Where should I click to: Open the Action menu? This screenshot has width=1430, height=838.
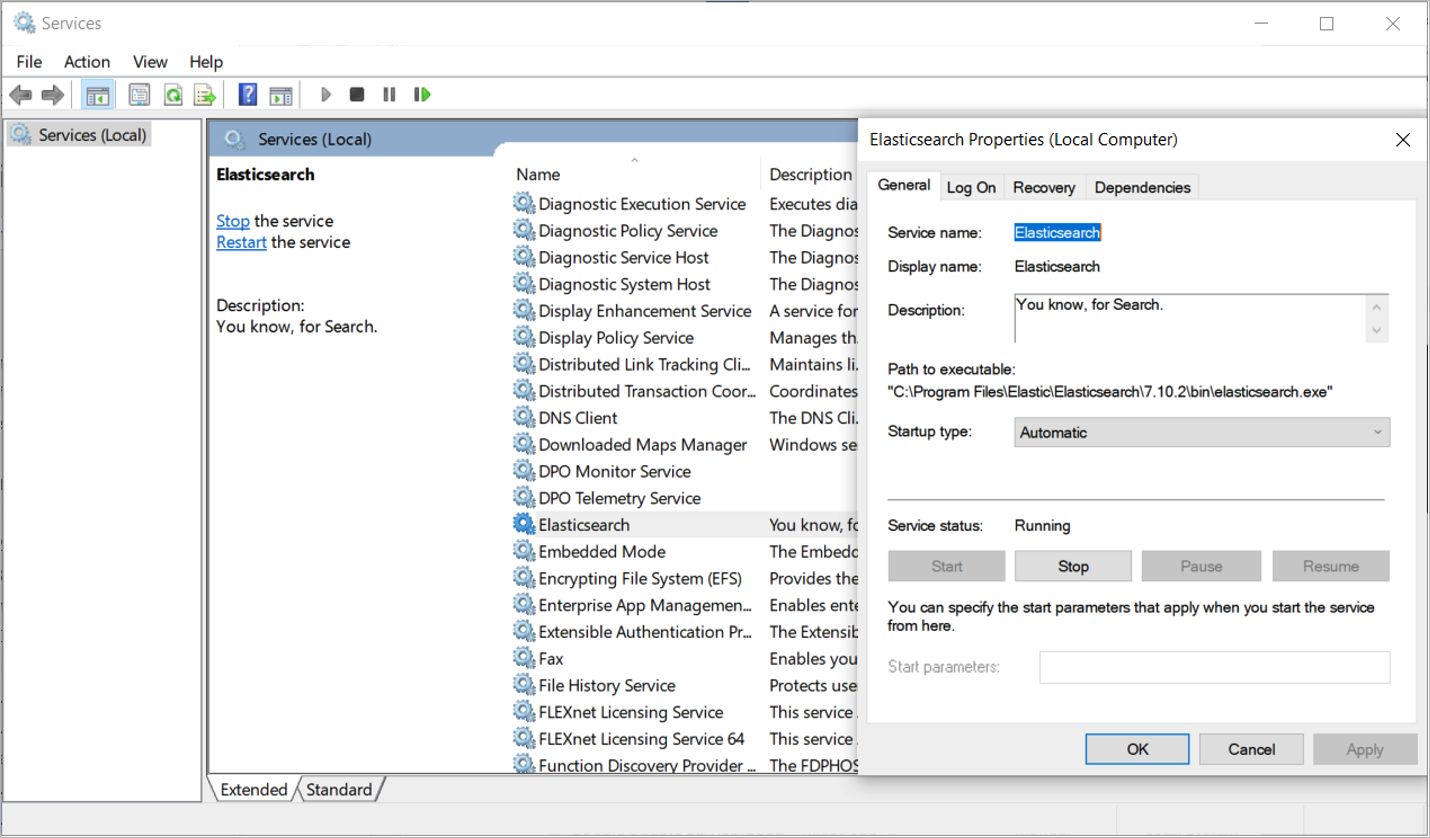coord(86,61)
